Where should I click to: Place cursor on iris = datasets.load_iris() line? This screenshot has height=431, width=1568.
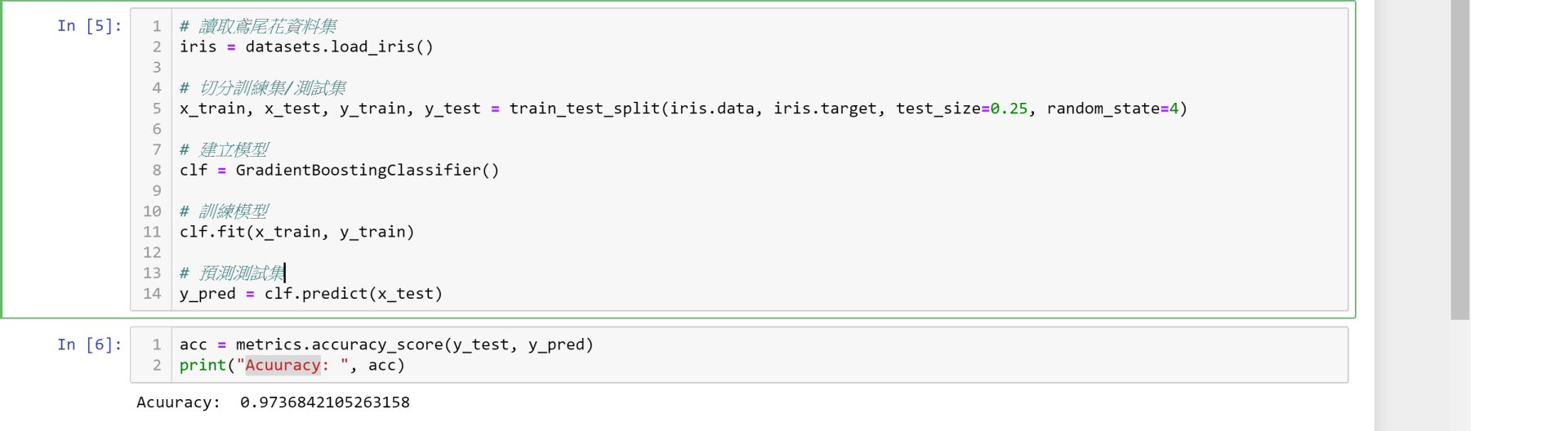pyautogui.click(x=306, y=47)
